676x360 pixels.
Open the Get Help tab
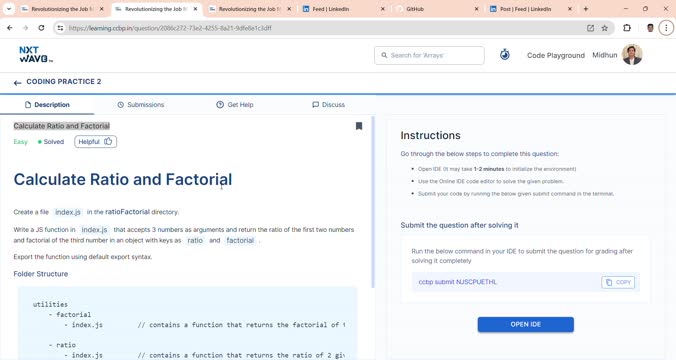click(x=235, y=105)
